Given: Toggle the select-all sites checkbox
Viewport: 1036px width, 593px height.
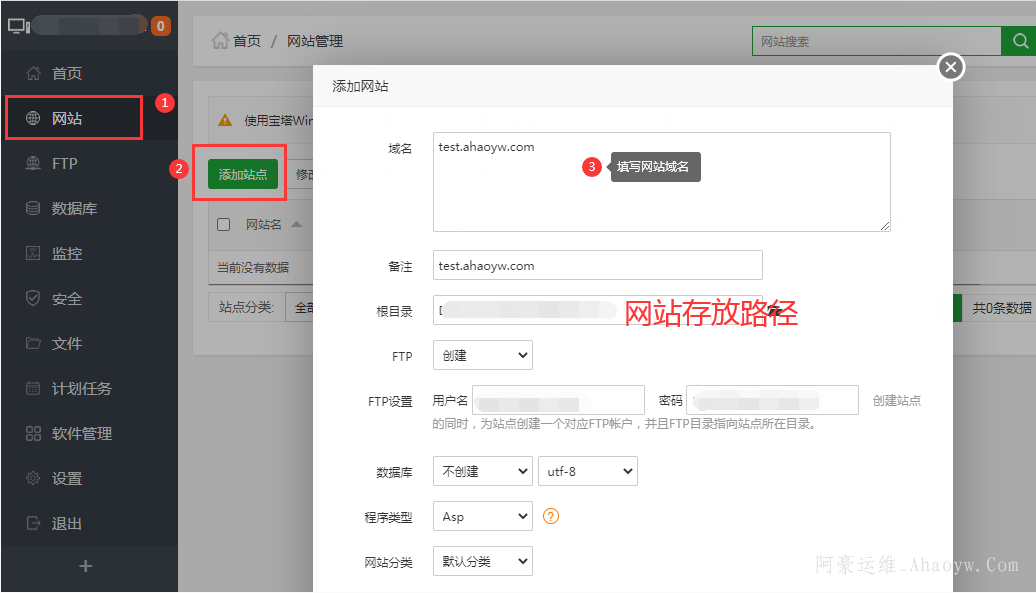Looking at the screenshot, I should (x=224, y=225).
